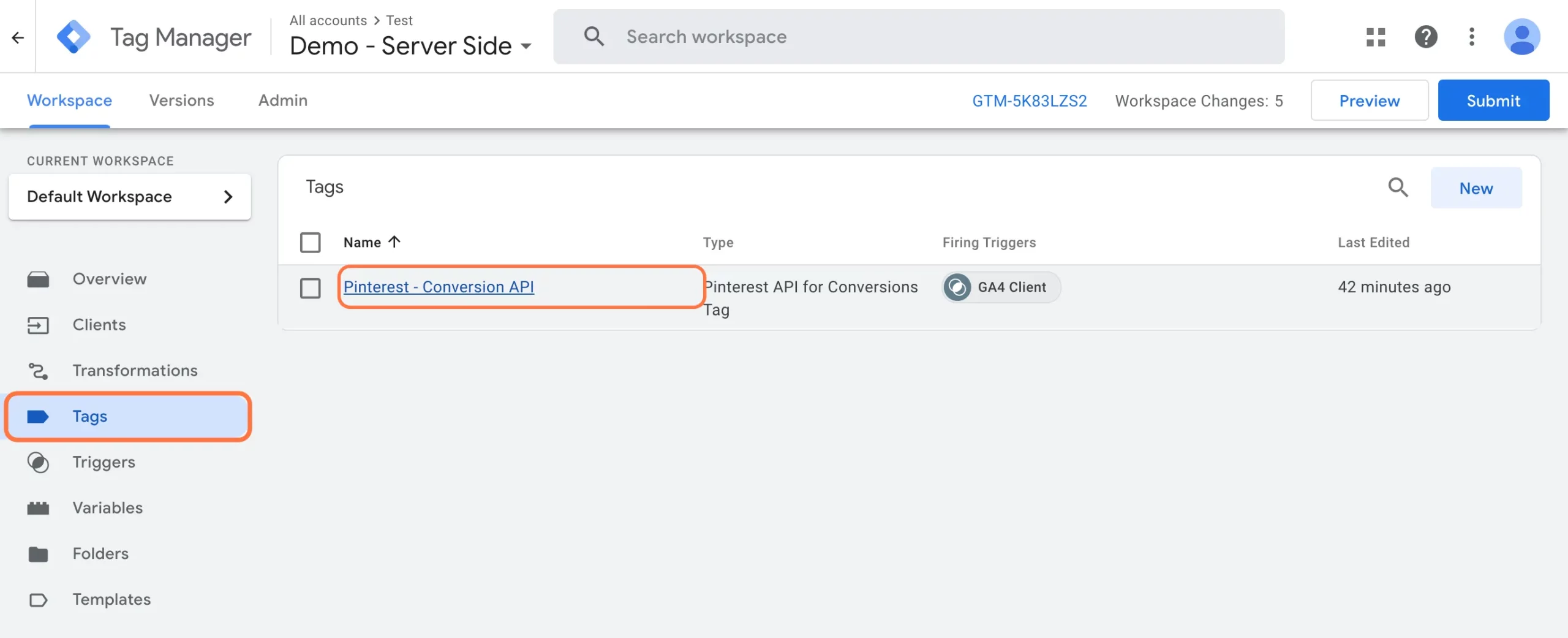The width and height of the screenshot is (1568, 638).
Task: Click the search icon in Tags panel
Action: [x=1398, y=187]
